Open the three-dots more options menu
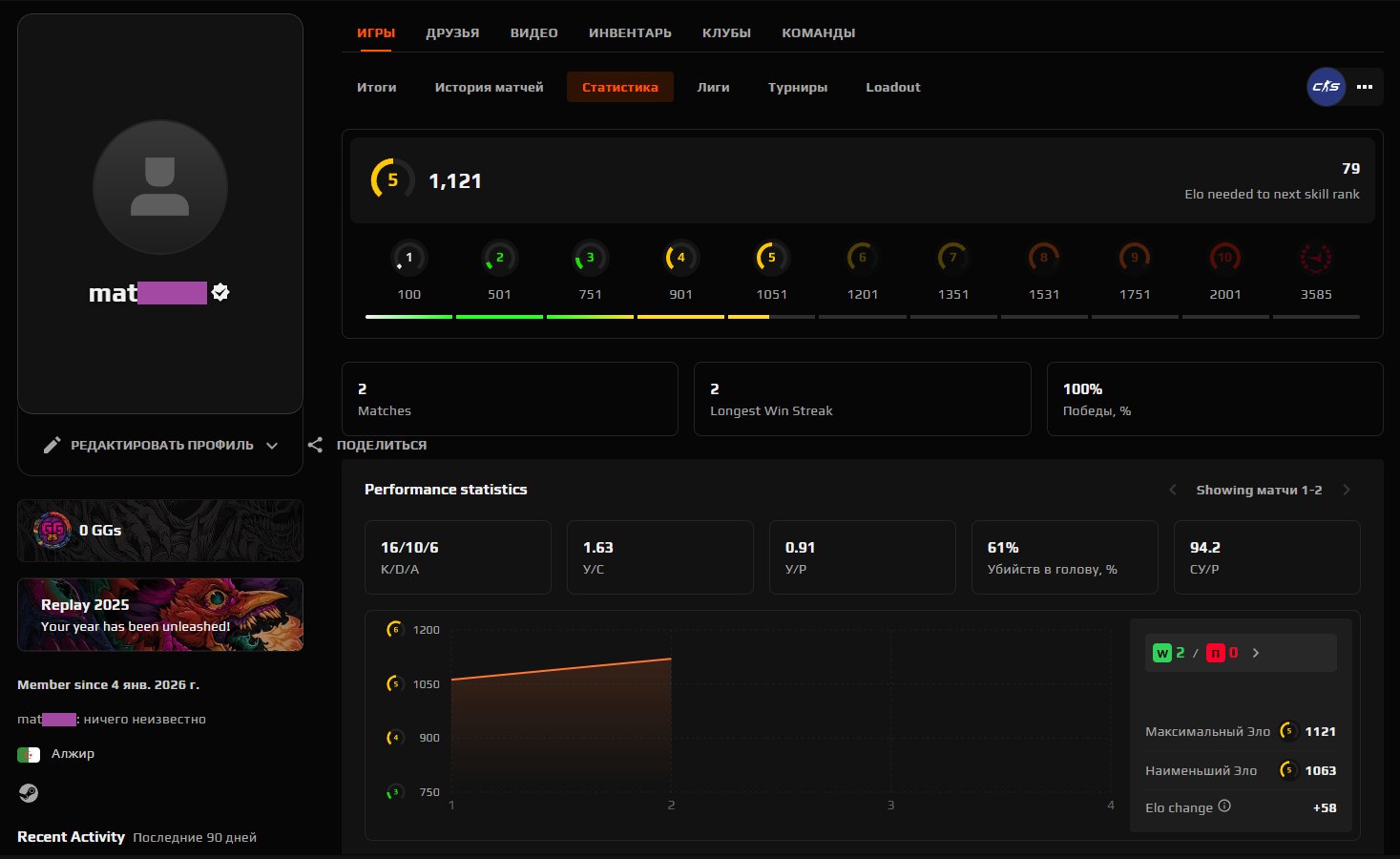Screen dimensions: 1400x859 point(1365,87)
